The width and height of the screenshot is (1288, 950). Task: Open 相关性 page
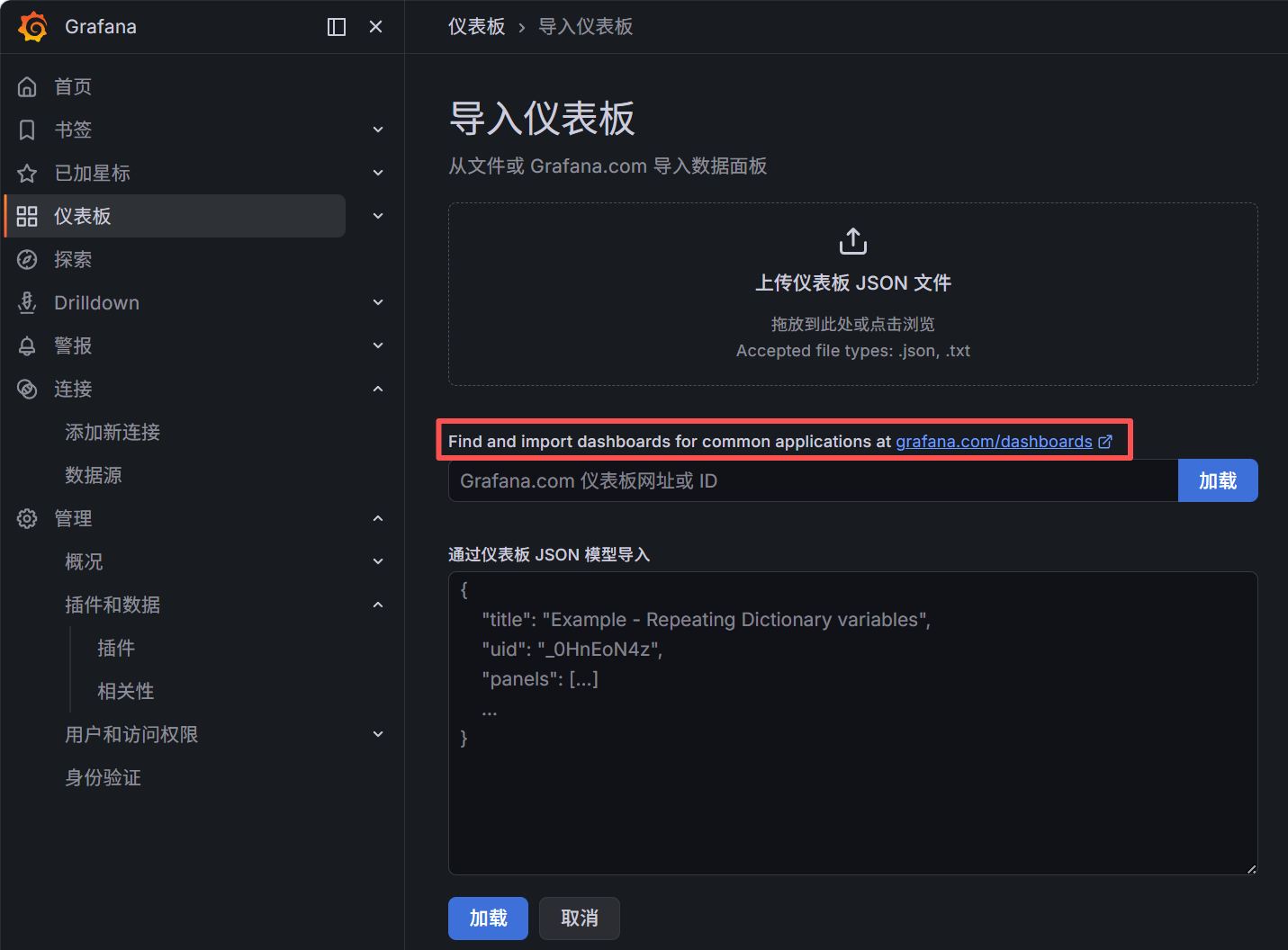126,691
